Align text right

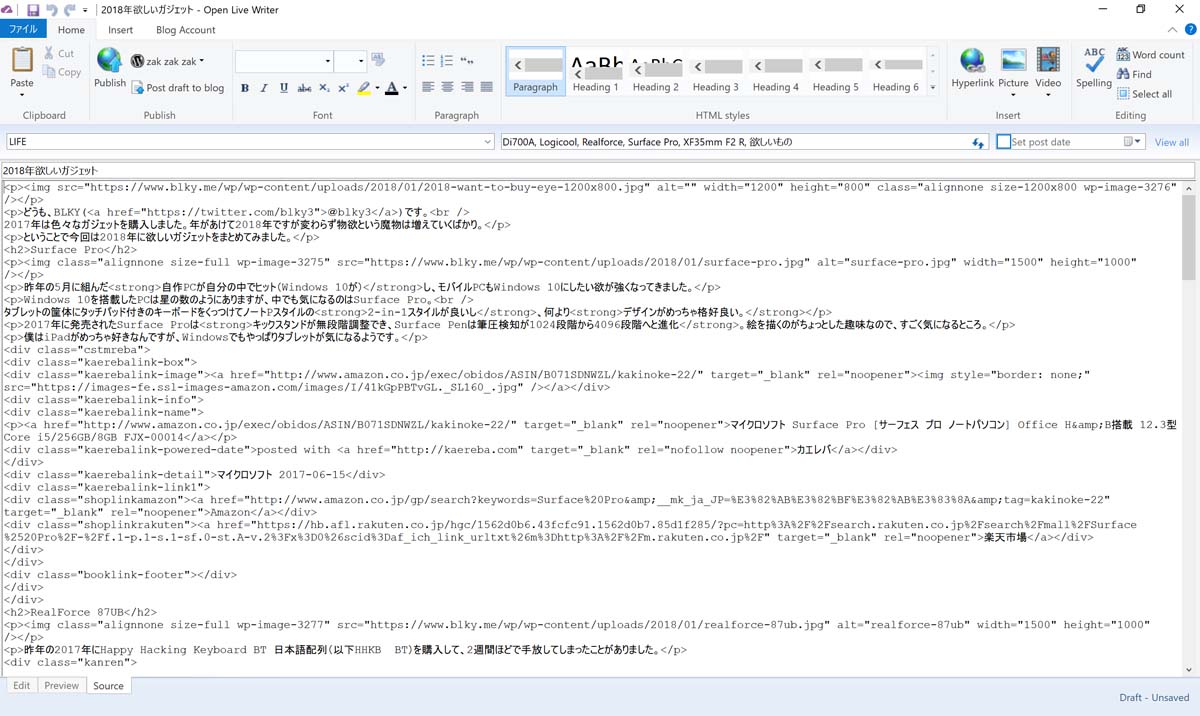[x=467, y=87]
